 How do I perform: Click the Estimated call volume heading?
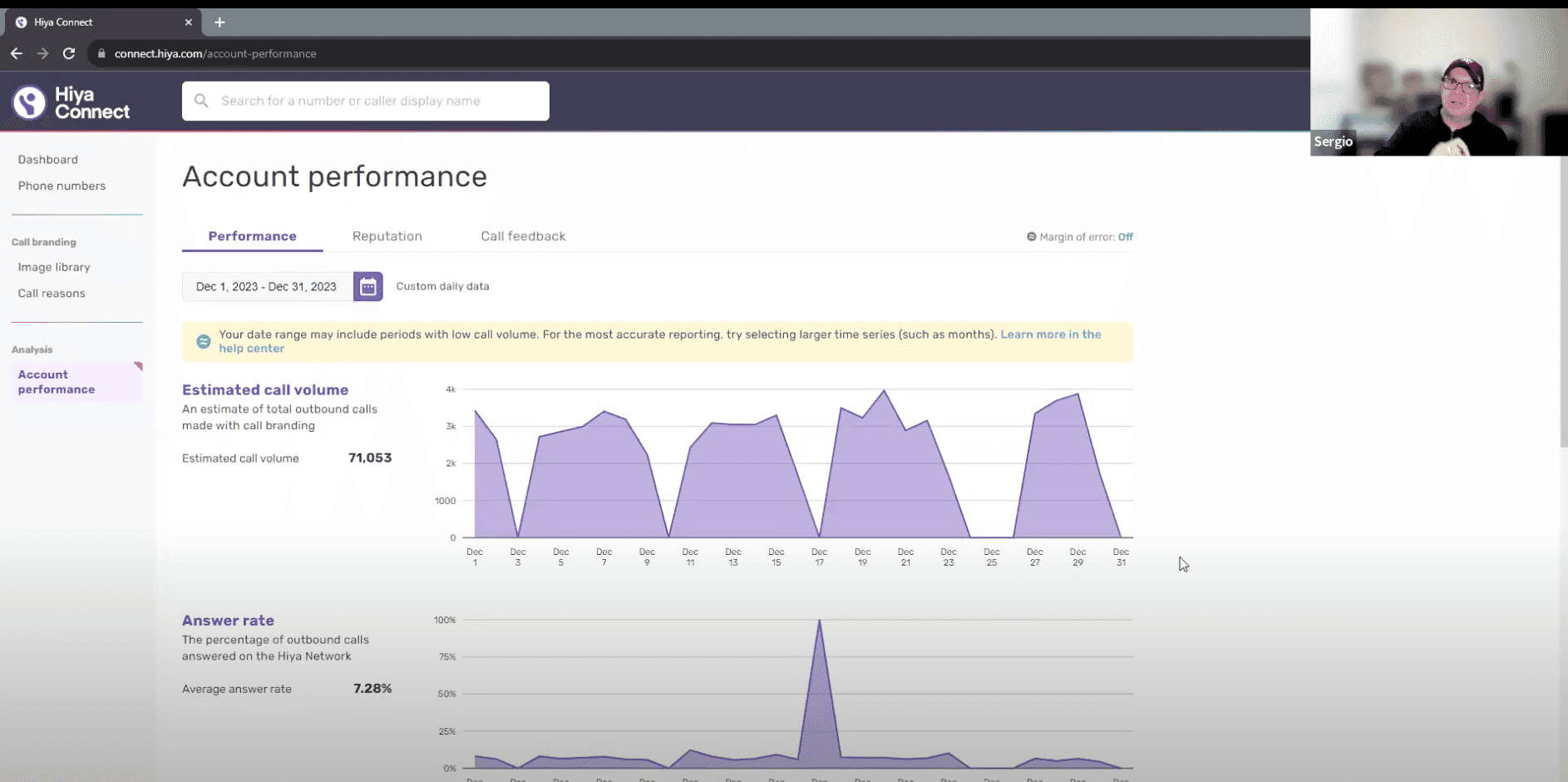[x=265, y=389]
